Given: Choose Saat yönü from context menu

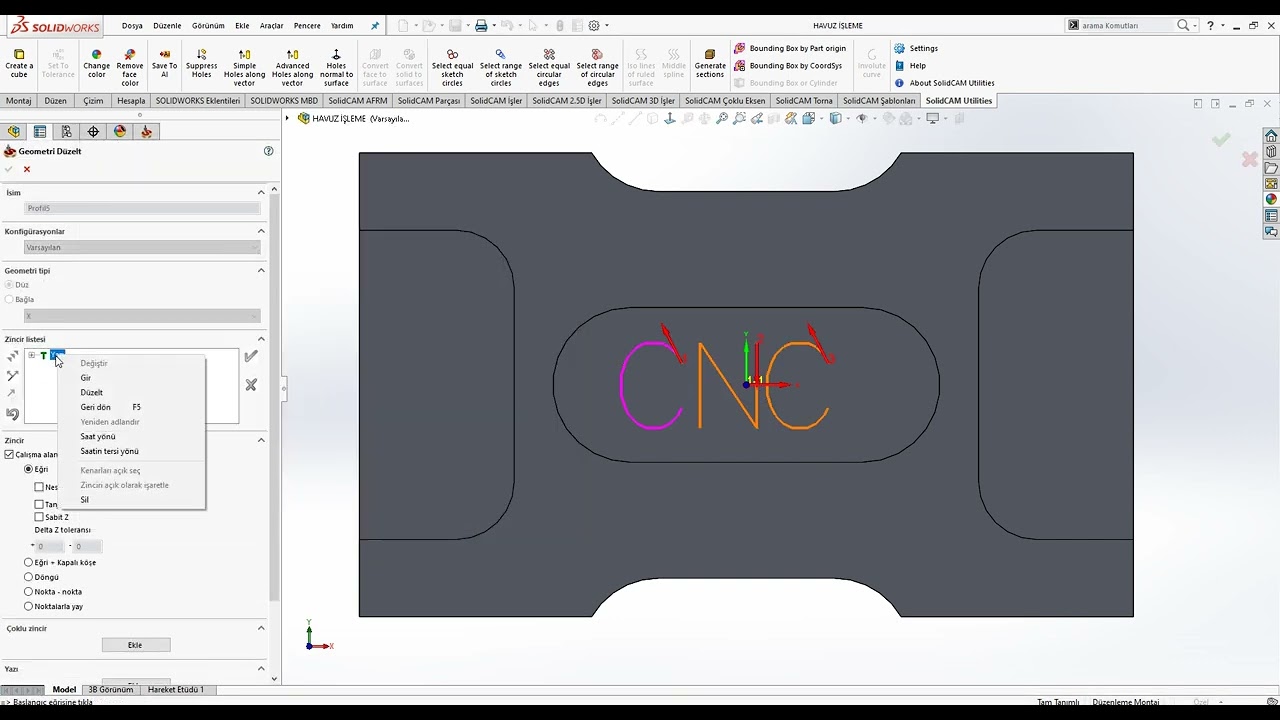Looking at the screenshot, I should tap(98, 437).
